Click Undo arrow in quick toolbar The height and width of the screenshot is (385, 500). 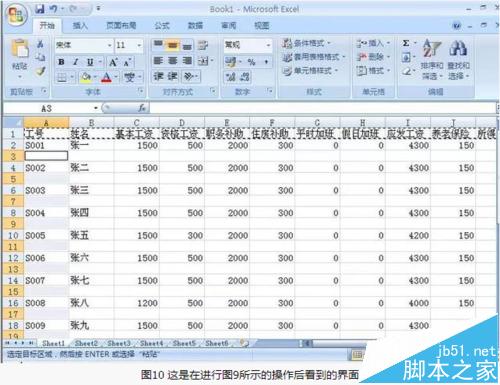tap(54, 9)
